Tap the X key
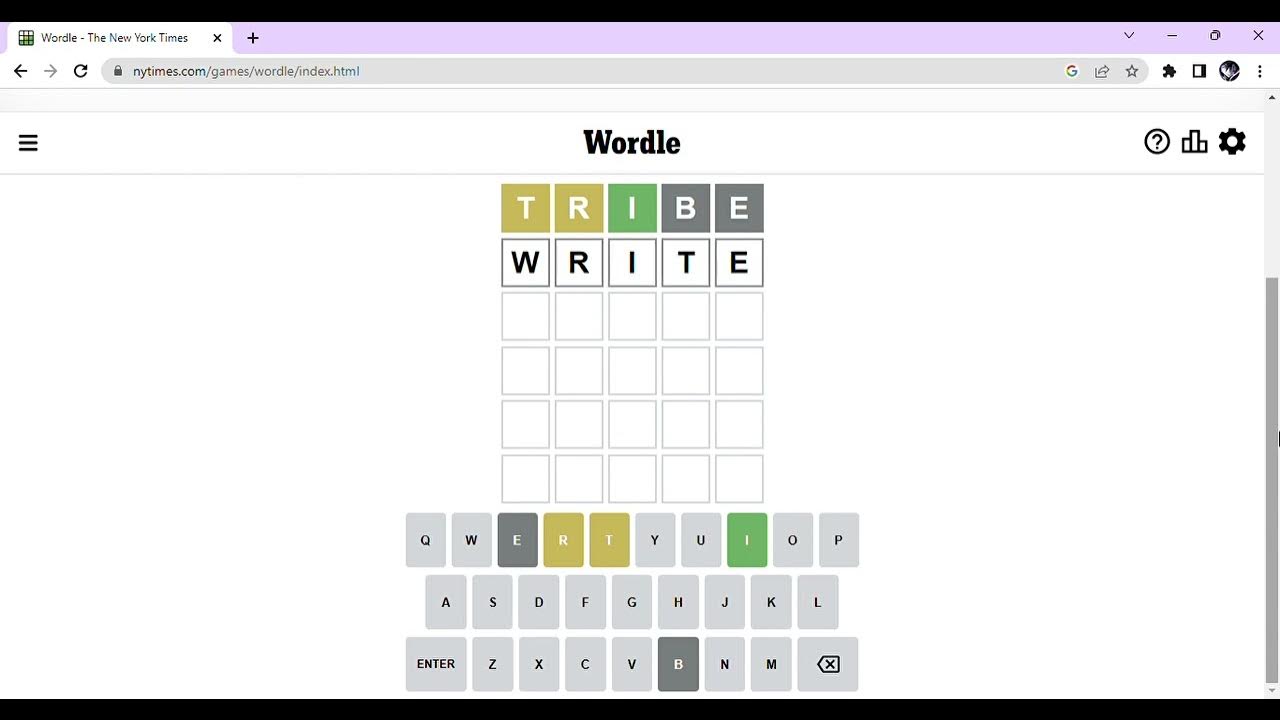 (x=539, y=664)
